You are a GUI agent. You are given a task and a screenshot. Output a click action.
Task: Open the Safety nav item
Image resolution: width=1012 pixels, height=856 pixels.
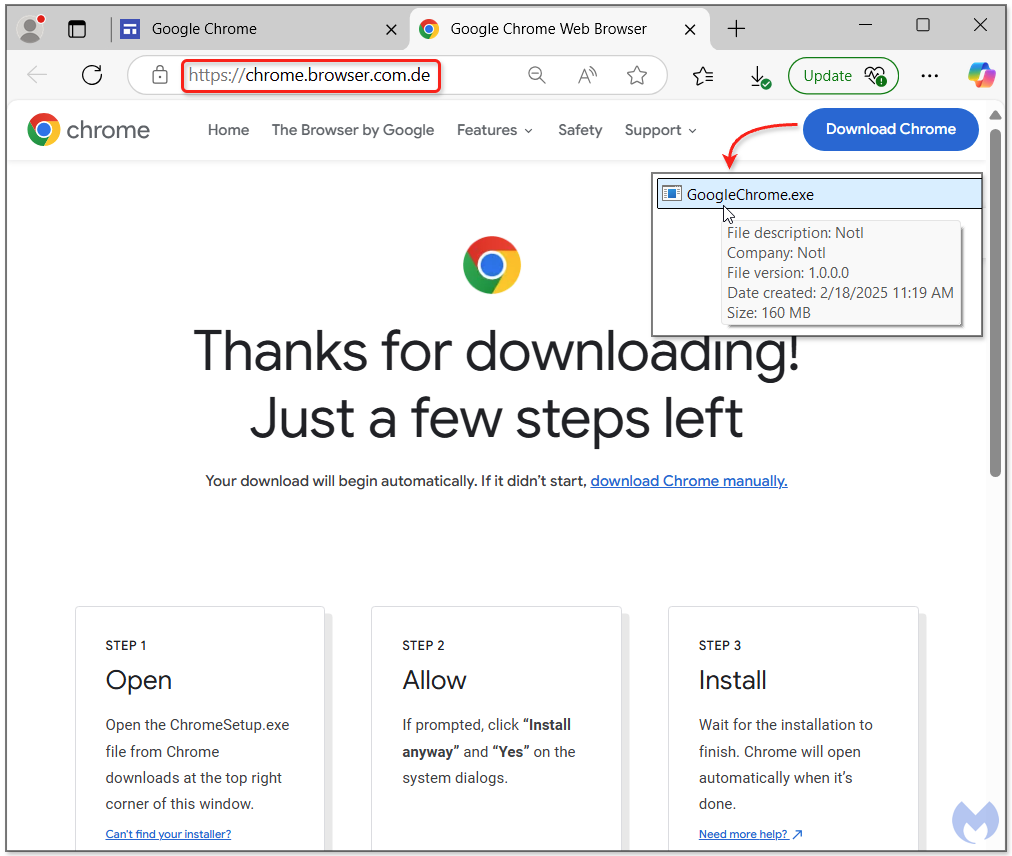click(x=580, y=130)
